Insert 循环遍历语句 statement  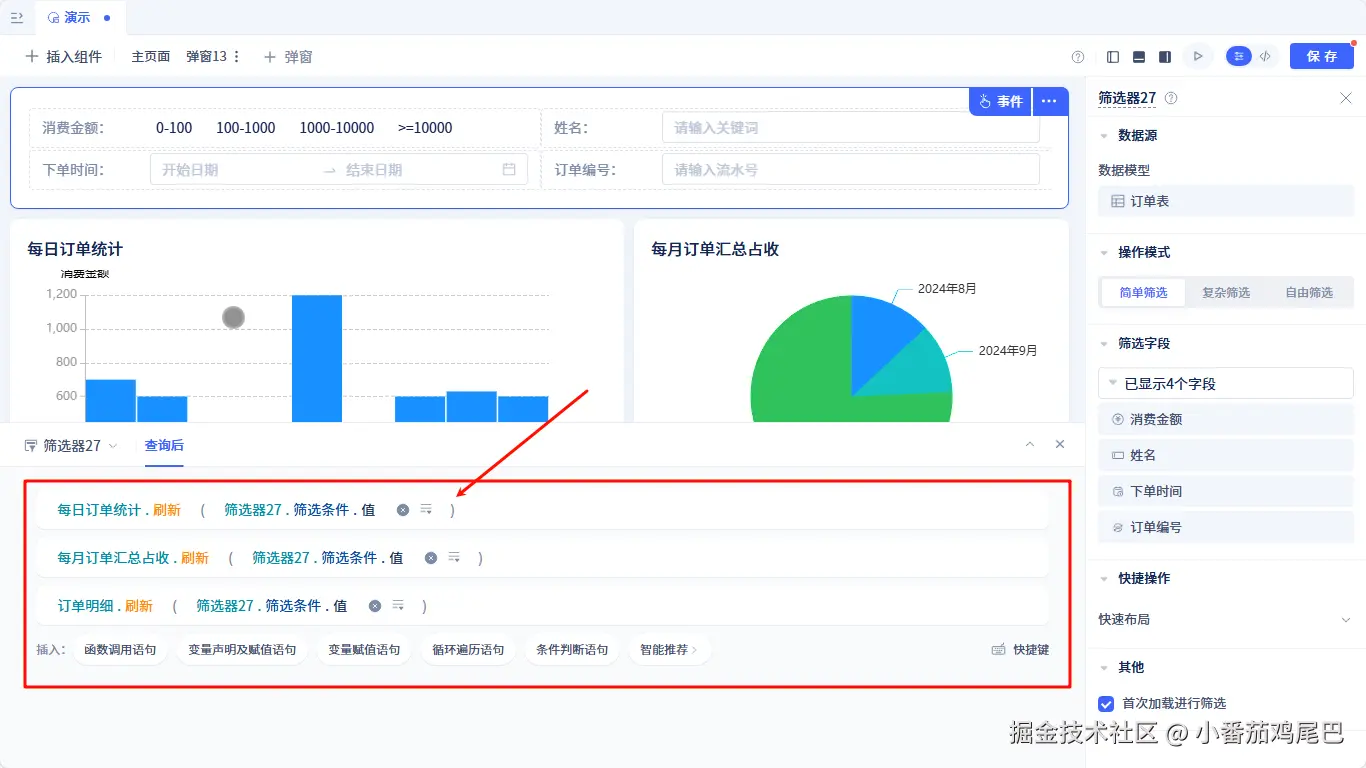click(x=468, y=650)
